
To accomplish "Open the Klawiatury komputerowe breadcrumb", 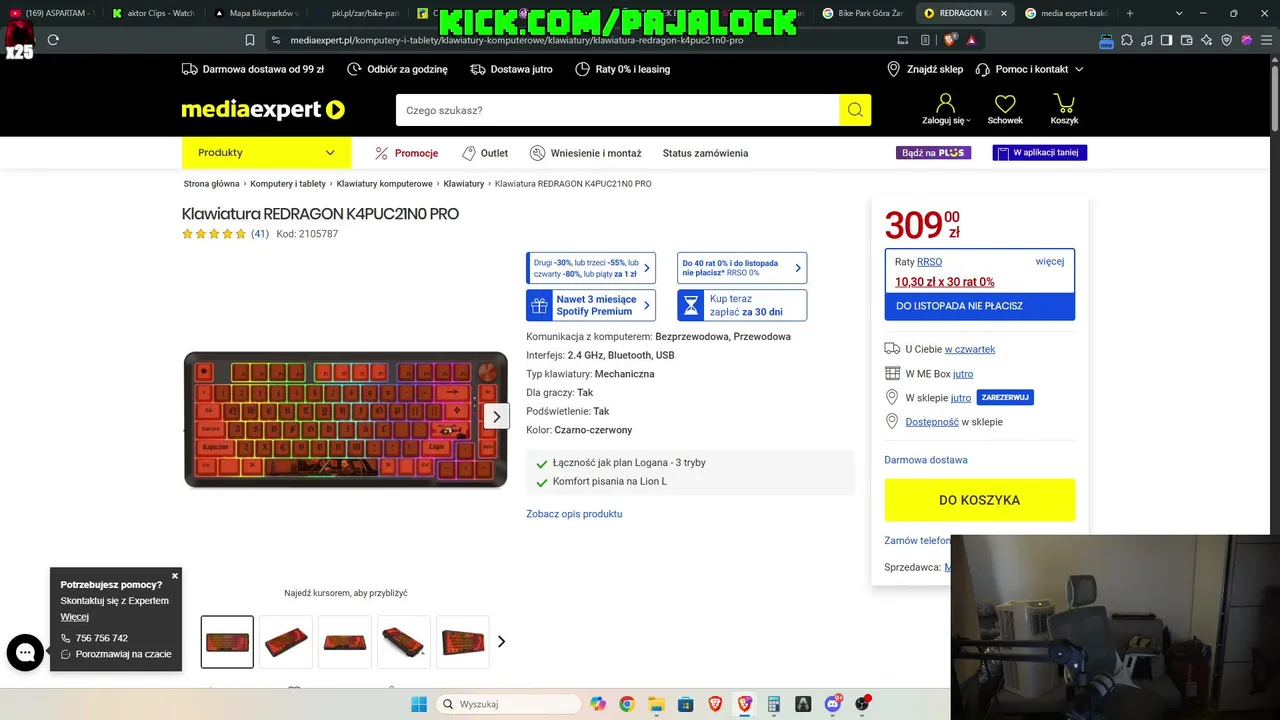I will click(385, 184).
